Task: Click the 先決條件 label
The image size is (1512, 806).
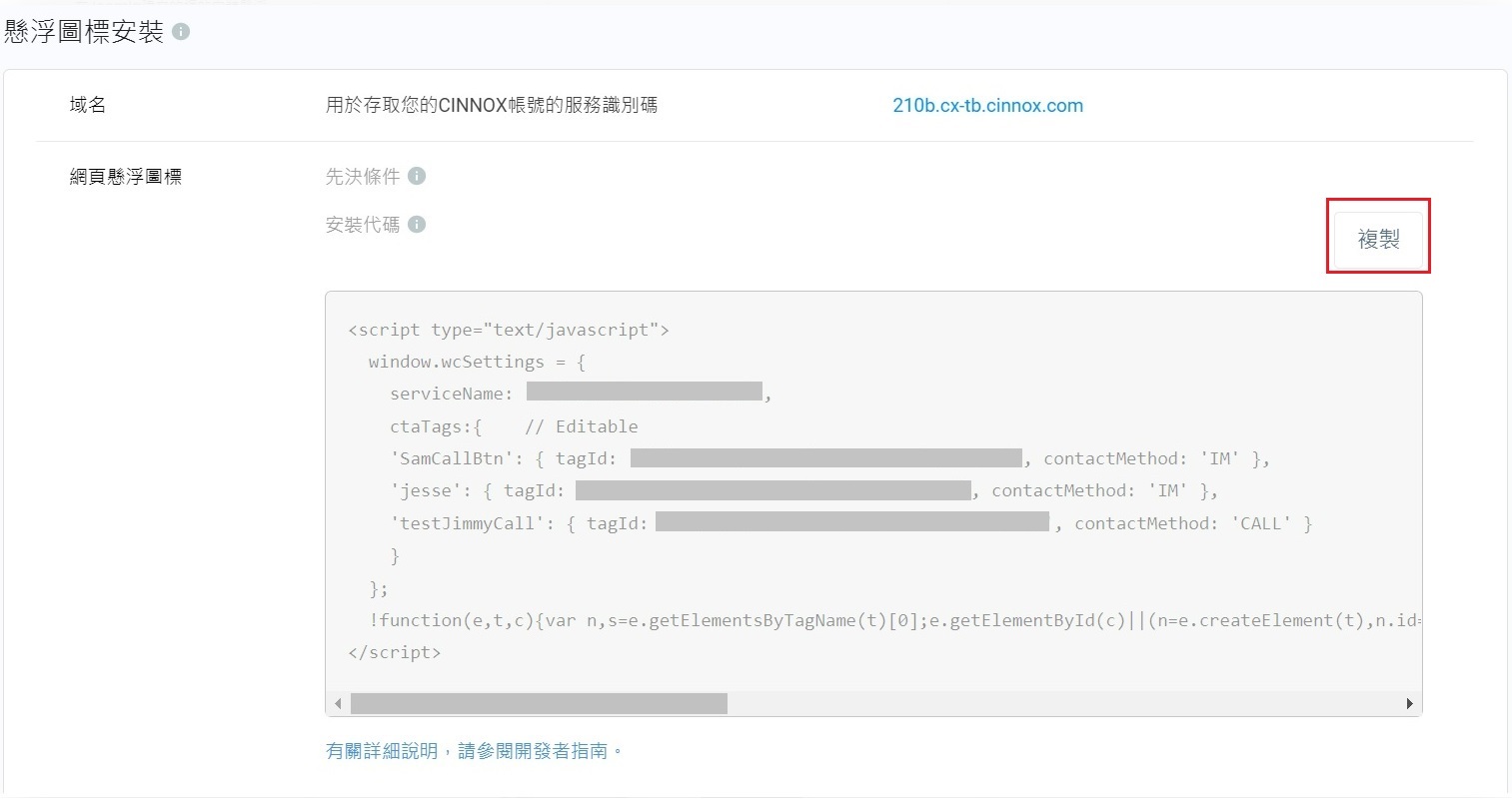Action: tap(363, 176)
